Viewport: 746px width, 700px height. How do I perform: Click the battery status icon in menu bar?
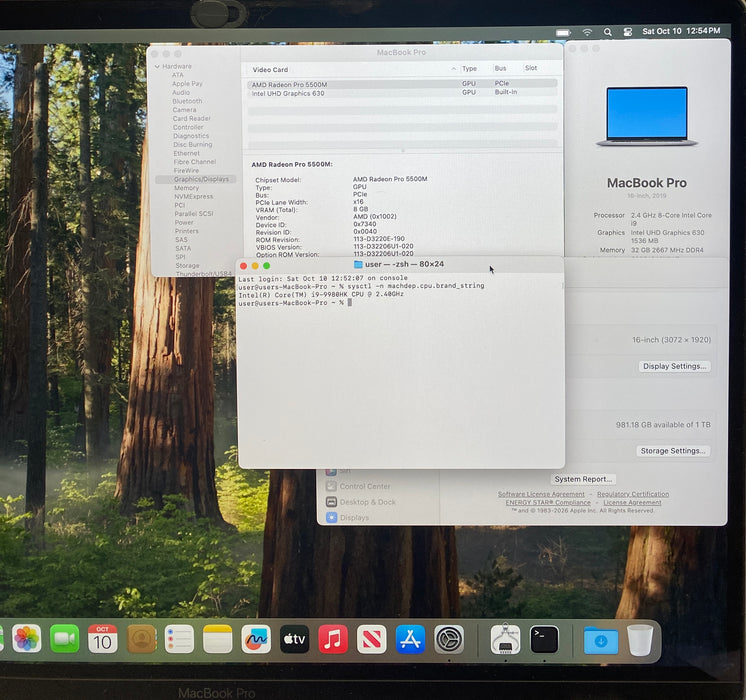[x=563, y=32]
